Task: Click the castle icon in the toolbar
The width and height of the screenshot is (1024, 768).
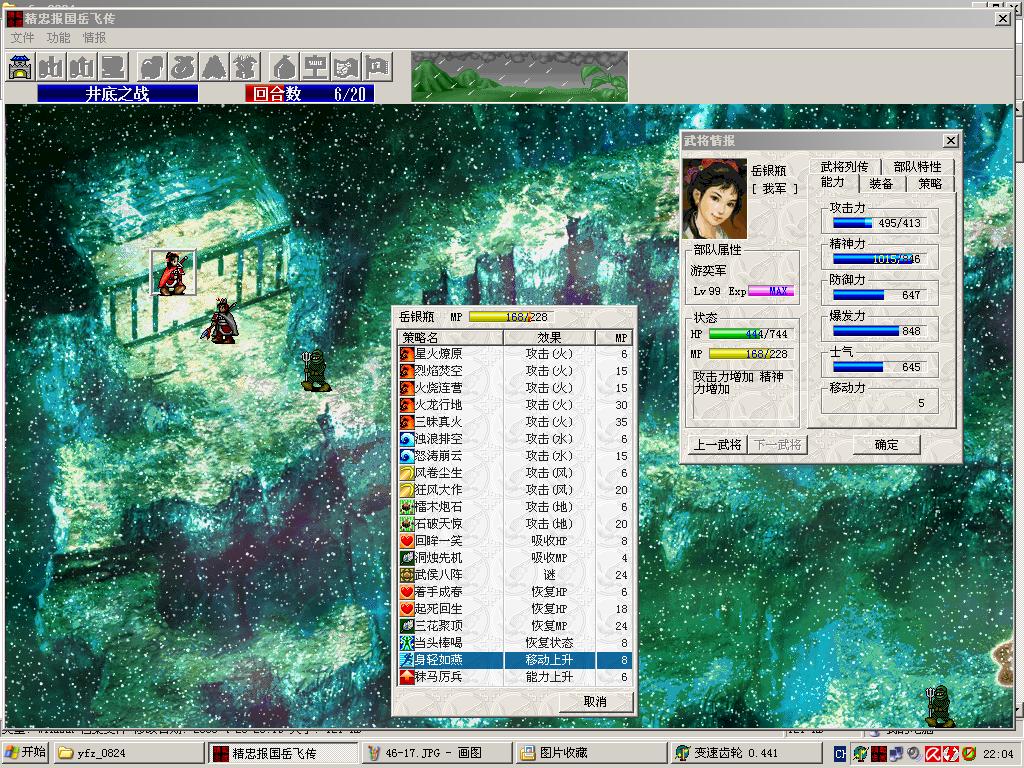Action: click(20, 67)
